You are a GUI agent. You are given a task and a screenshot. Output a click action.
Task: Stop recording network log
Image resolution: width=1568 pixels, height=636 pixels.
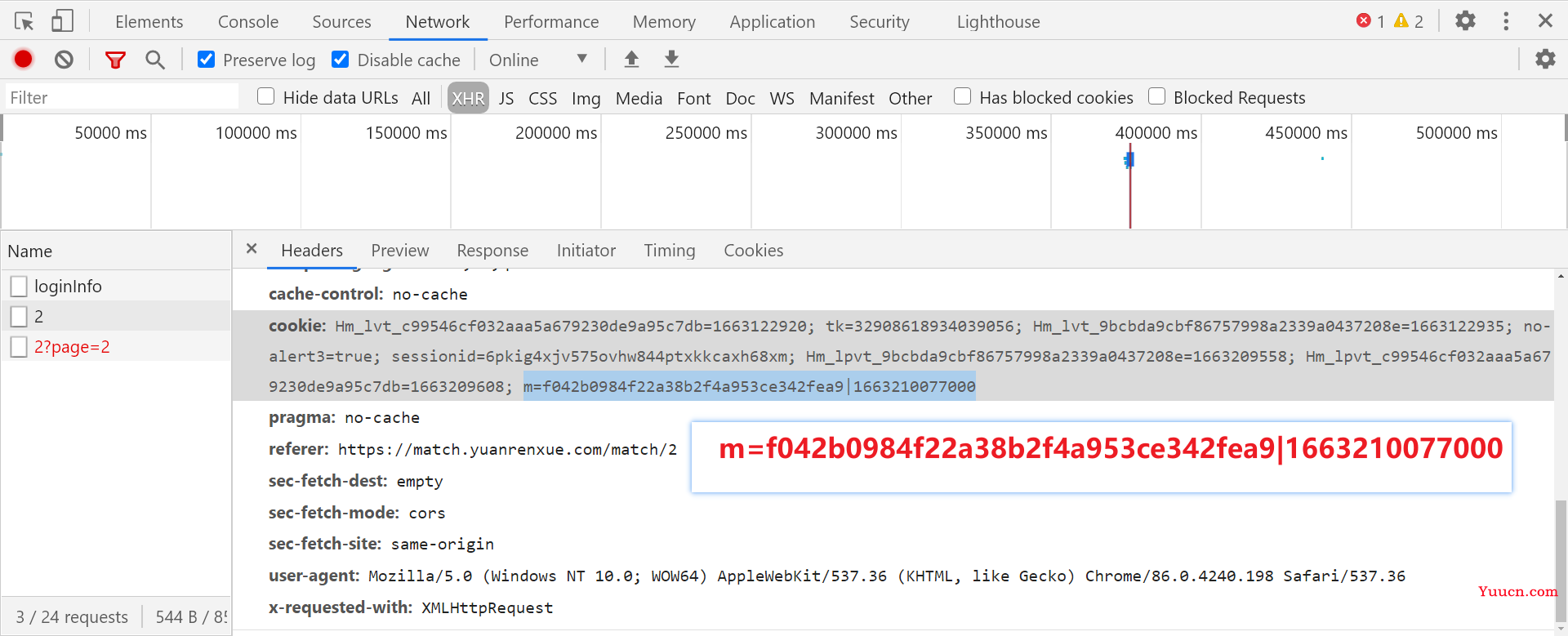pyautogui.click(x=23, y=59)
